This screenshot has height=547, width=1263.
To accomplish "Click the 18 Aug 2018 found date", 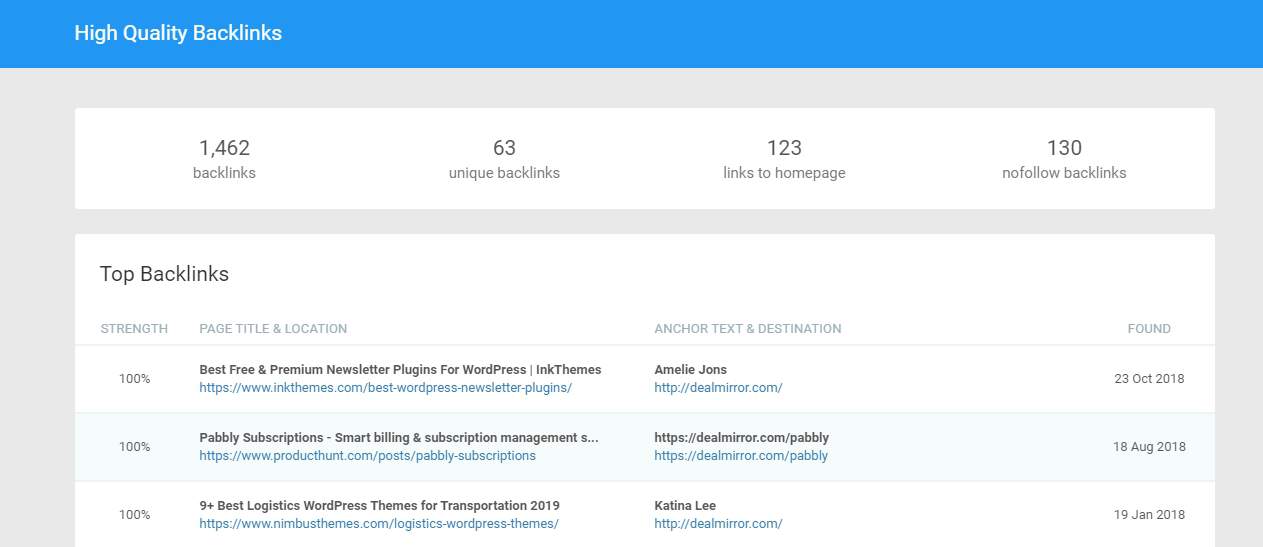I will point(1149,447).
